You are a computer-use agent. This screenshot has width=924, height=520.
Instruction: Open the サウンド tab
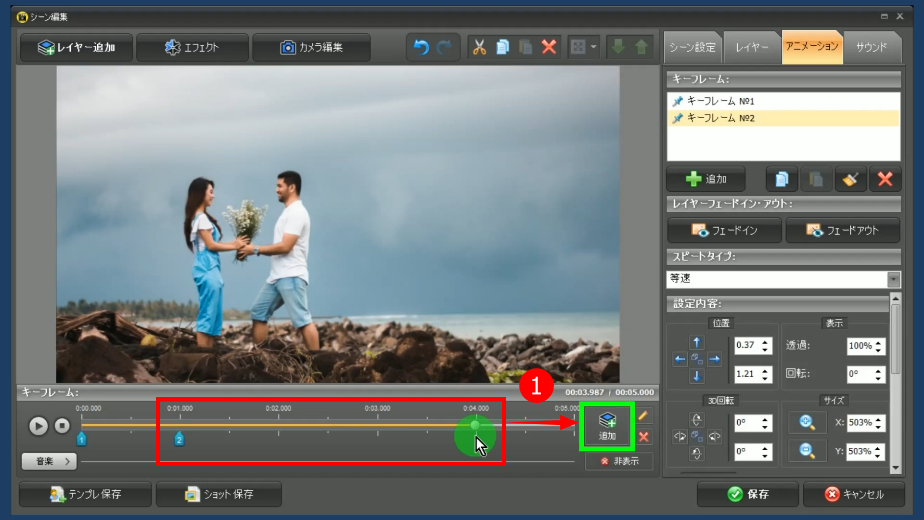point(871,47)
